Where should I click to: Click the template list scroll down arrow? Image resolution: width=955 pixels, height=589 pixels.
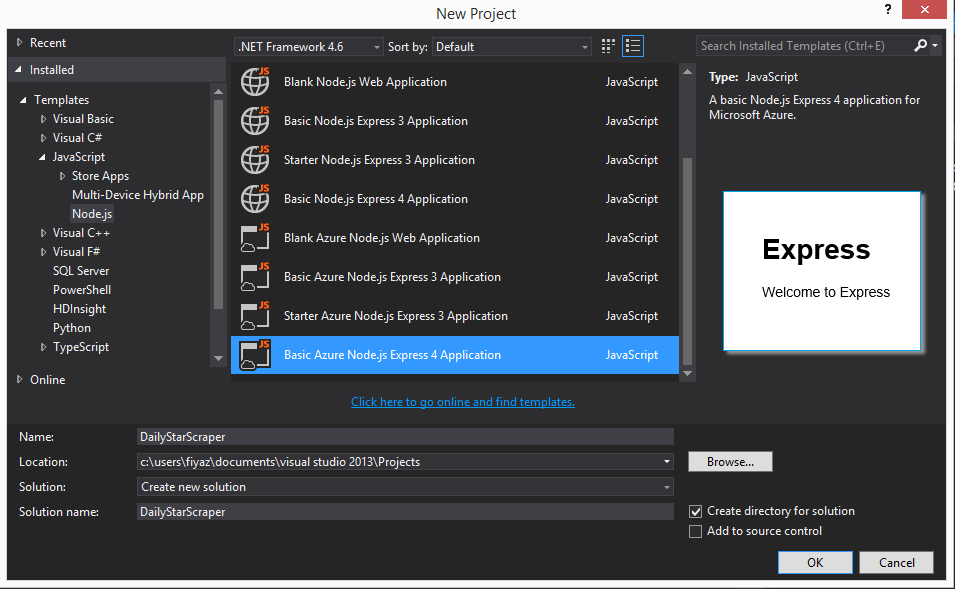(687, 373)
